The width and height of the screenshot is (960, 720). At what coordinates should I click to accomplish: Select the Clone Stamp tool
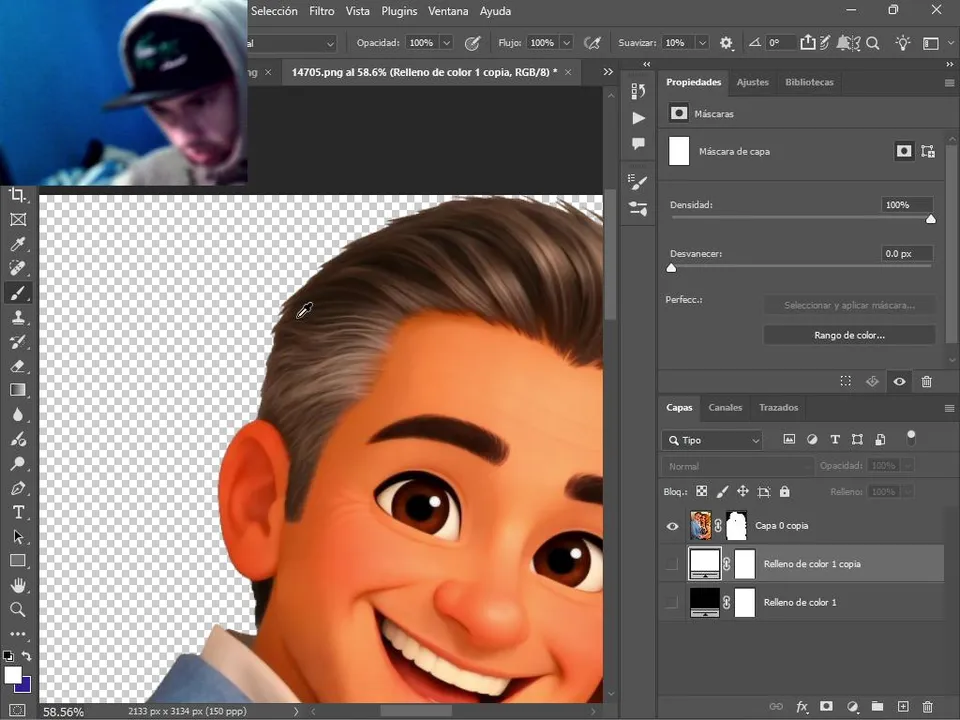(x=18, y=317)
